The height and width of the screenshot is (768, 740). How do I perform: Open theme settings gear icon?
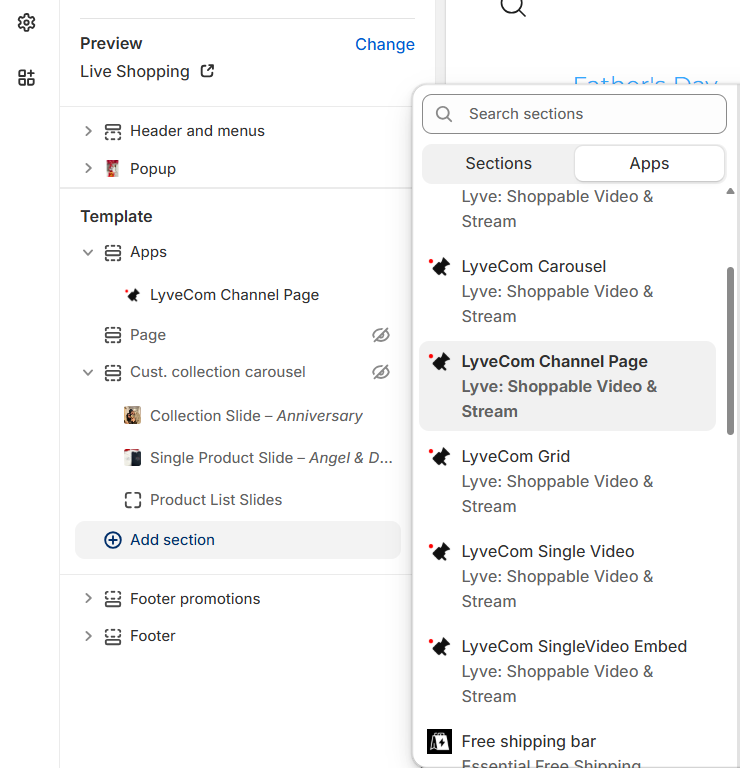27,22
